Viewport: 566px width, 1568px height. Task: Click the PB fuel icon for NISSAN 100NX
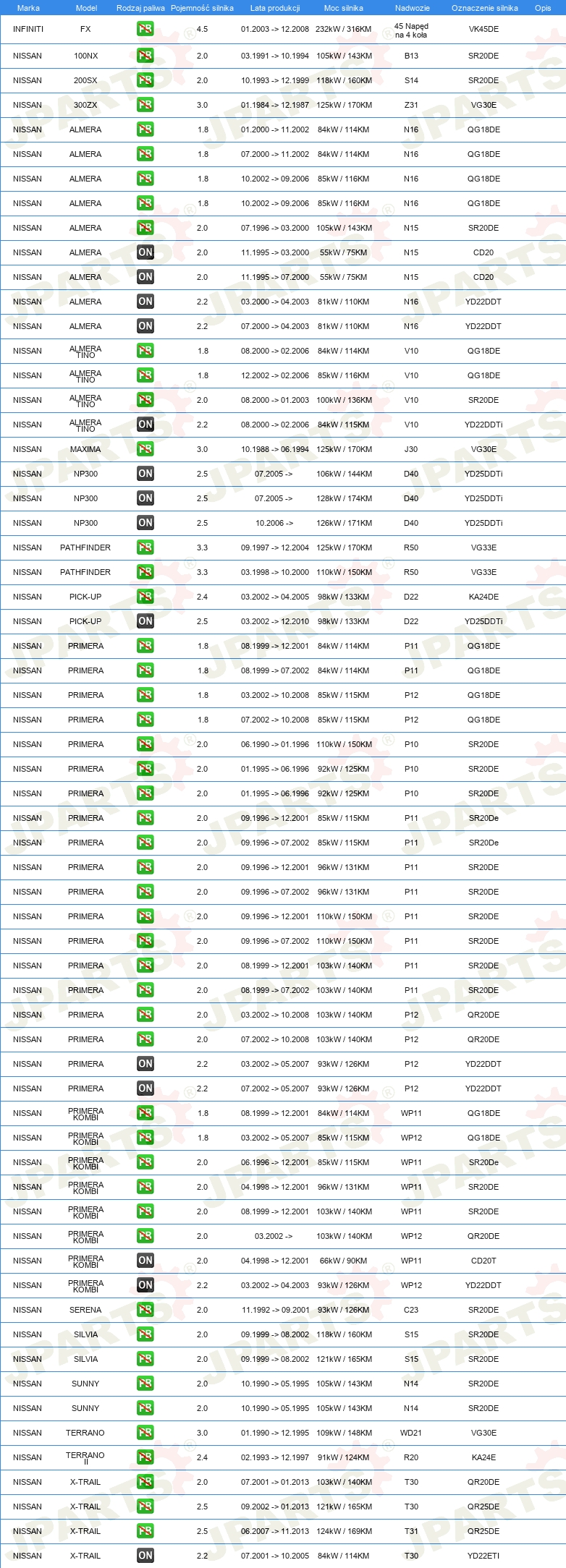point(145,56)
